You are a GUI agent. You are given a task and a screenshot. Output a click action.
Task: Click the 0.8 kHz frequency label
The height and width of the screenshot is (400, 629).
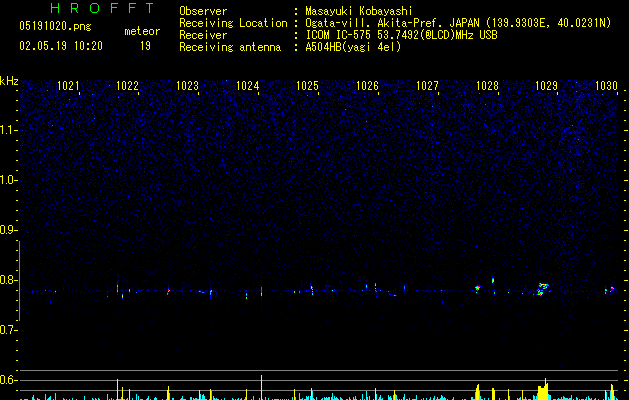click(7, 280)
